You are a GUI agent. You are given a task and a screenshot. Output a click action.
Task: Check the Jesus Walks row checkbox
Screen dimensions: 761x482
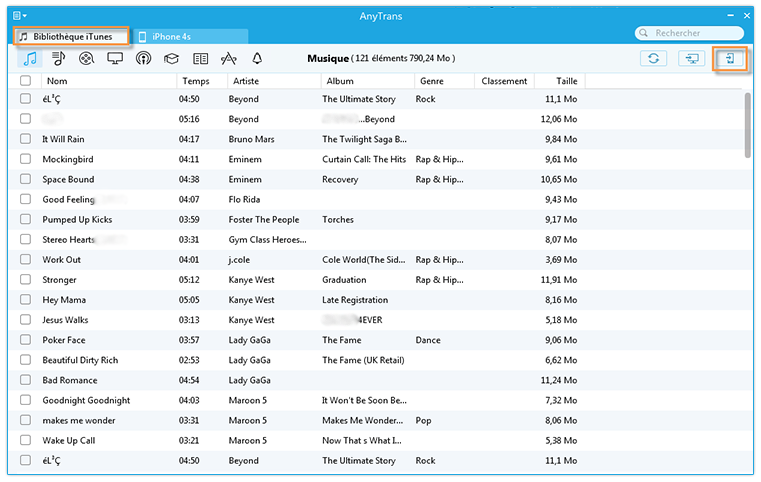26,320
